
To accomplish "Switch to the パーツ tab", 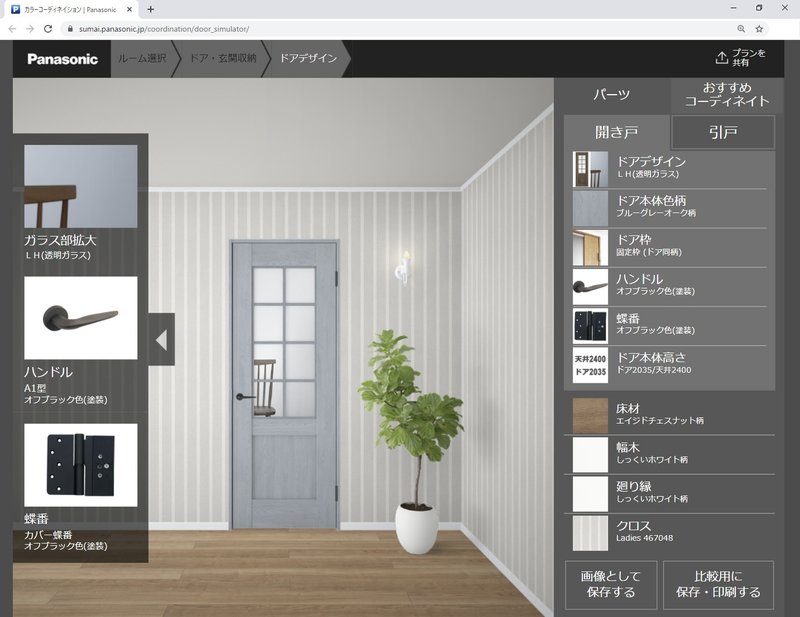I will pyautogui.click(x=611, y=94).
